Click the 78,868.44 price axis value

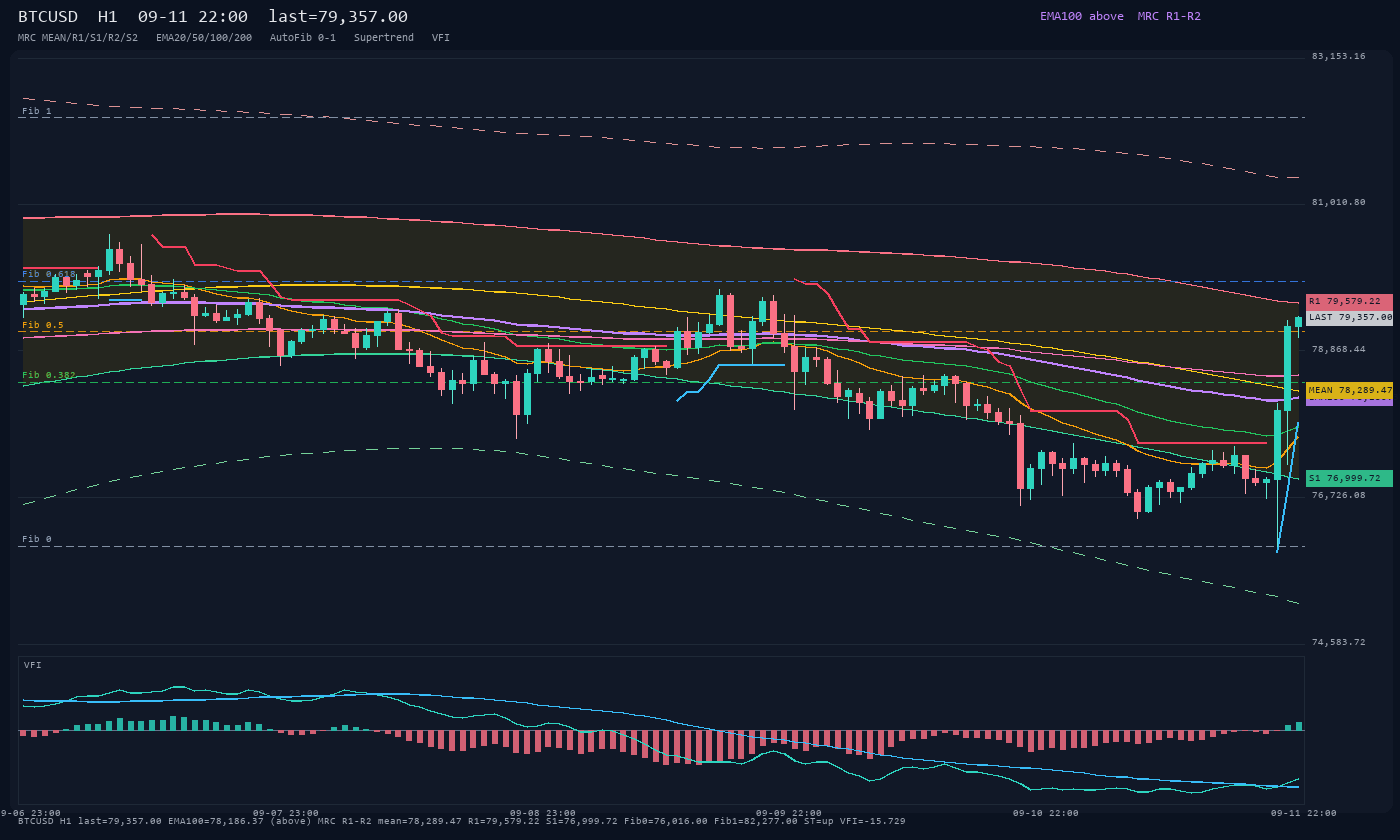click(1338, 349)
